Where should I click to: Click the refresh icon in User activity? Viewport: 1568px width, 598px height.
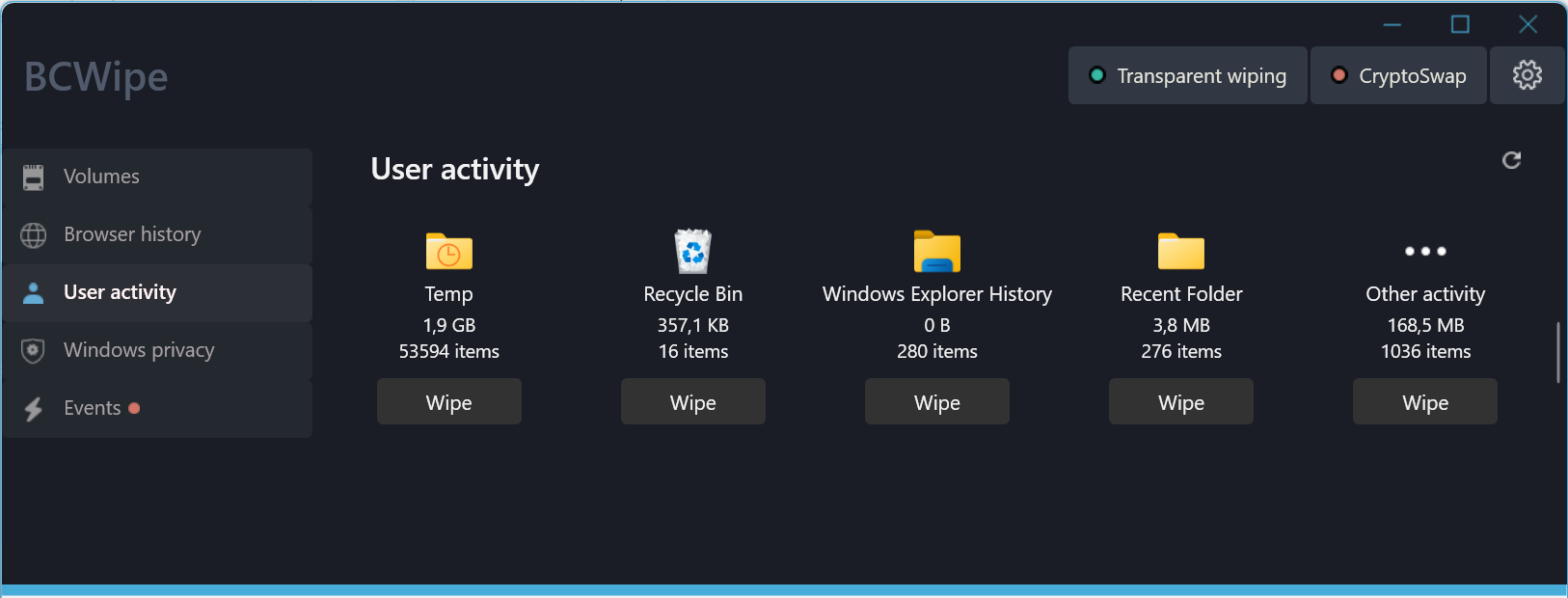click(1511, 160)
